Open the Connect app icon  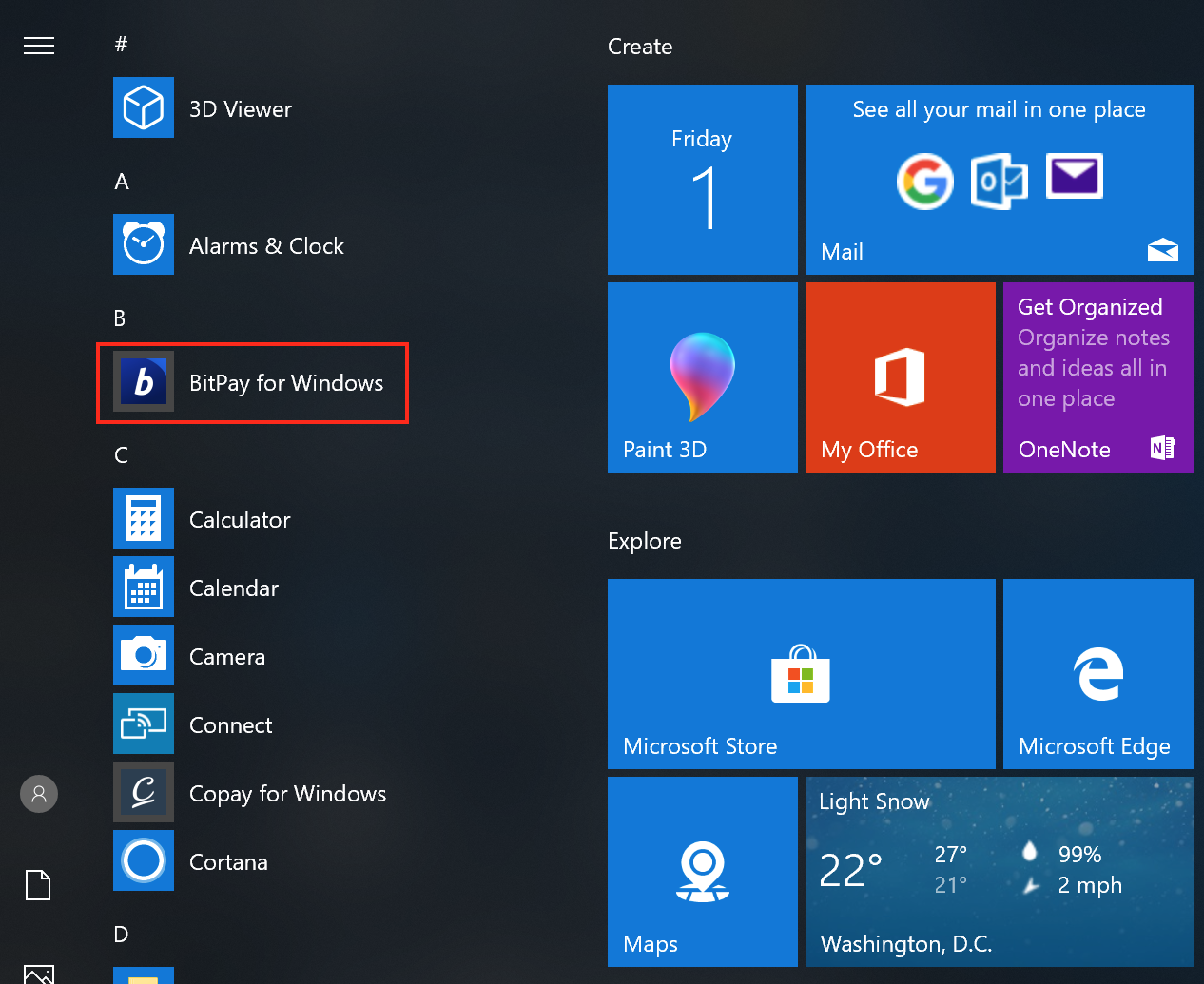tap(144, 724)
